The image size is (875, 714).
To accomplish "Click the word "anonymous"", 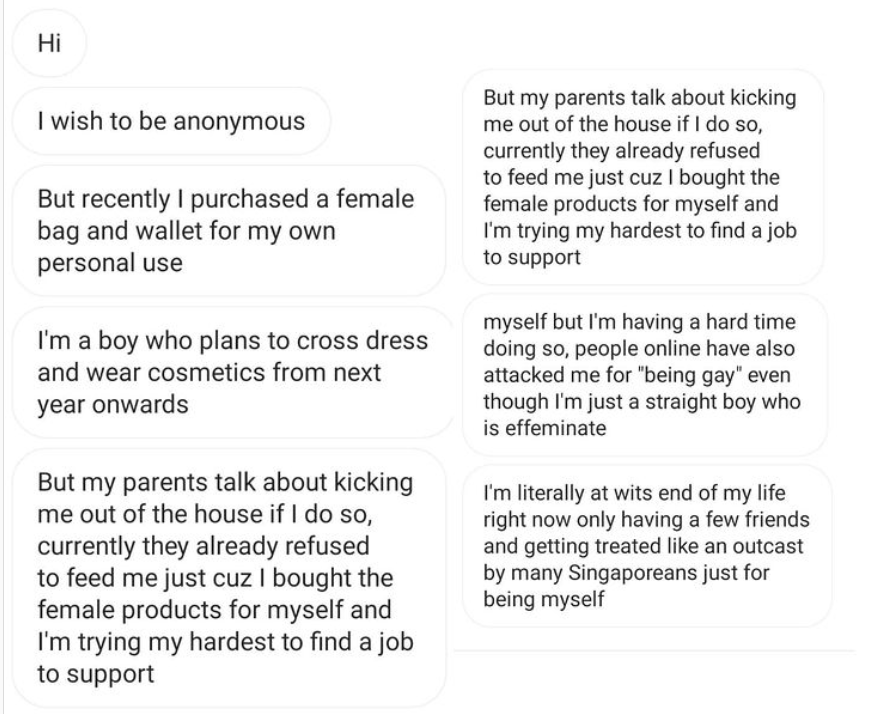I will (239, 122).
